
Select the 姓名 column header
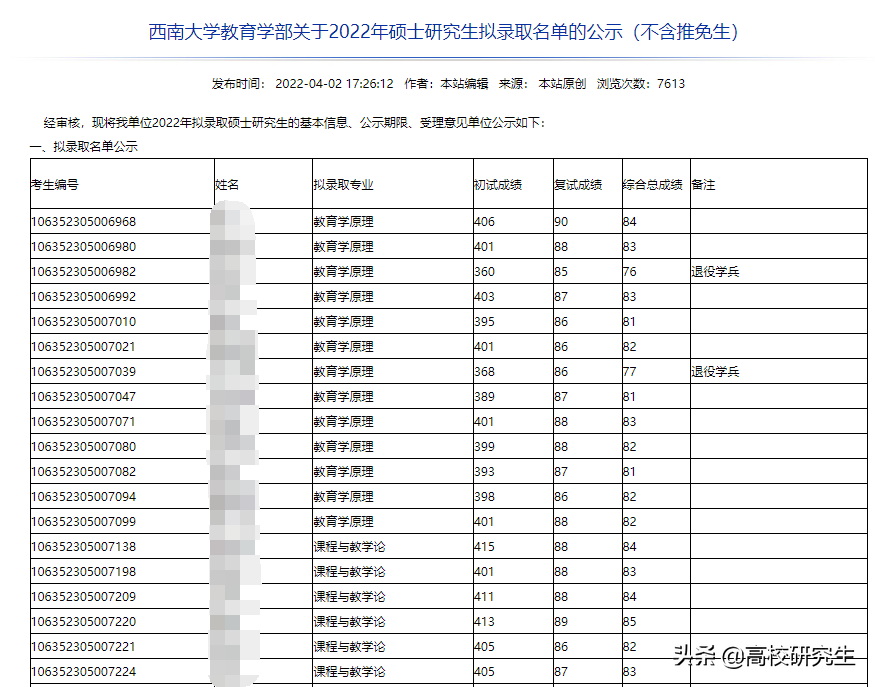(229, 183)
